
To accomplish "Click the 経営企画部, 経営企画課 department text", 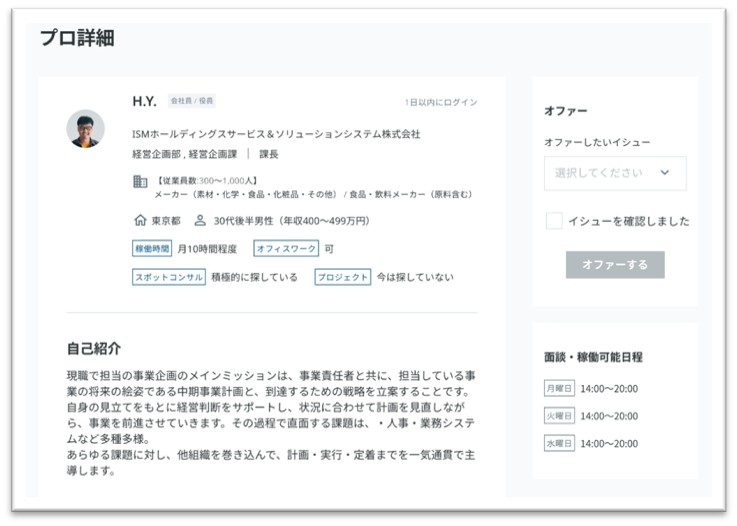I will click(185, 154).
